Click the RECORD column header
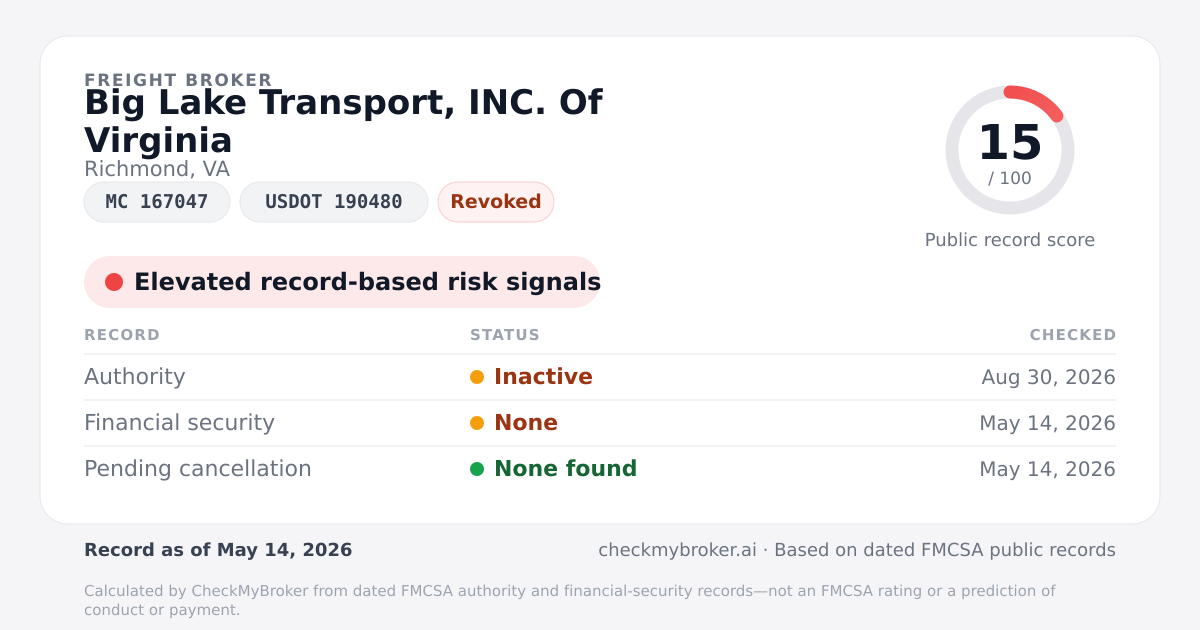The image size is (1200, 630). pyautogui.click(x=122, y=335)
